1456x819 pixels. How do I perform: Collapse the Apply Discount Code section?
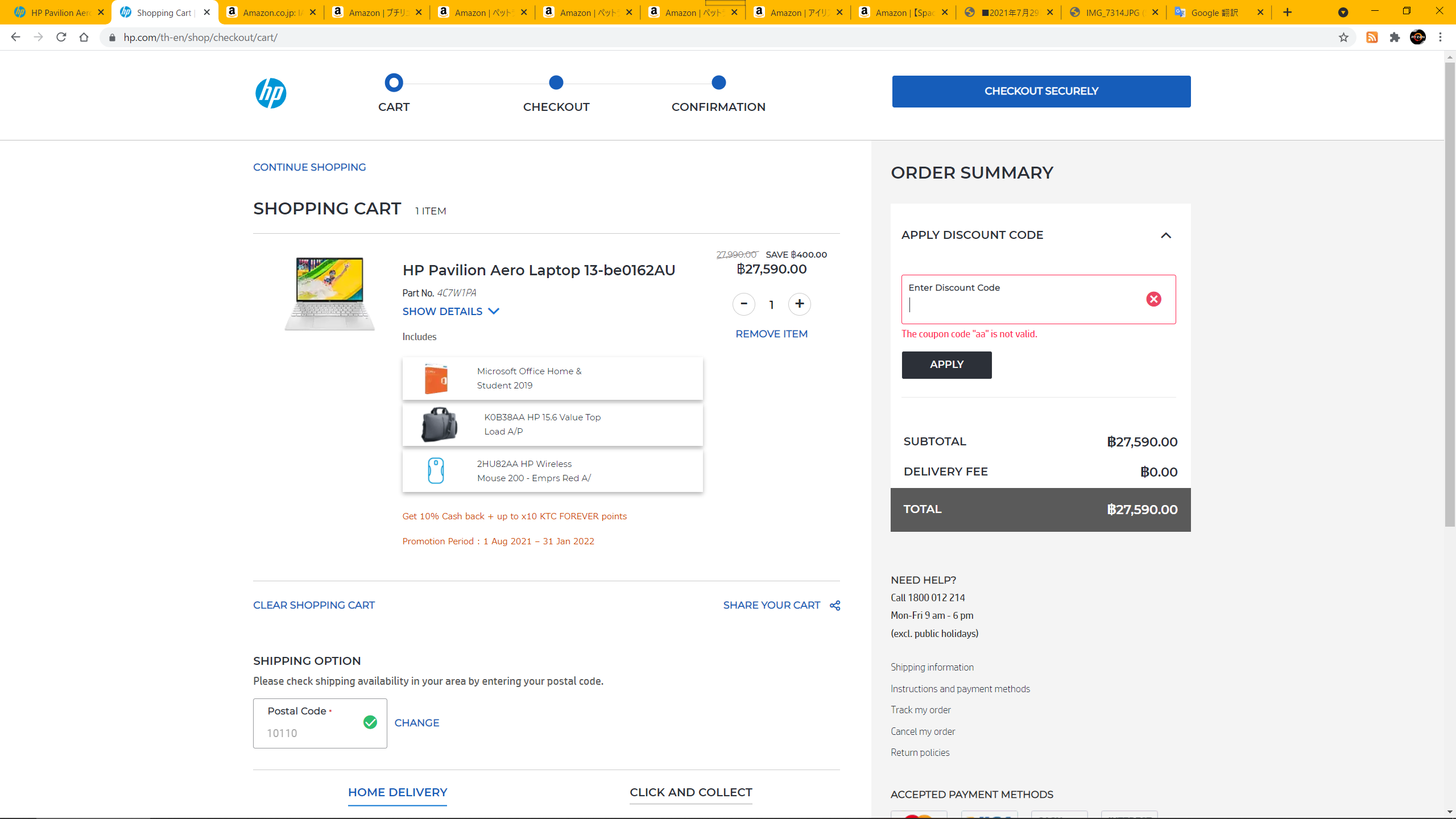coord(1166,235)
